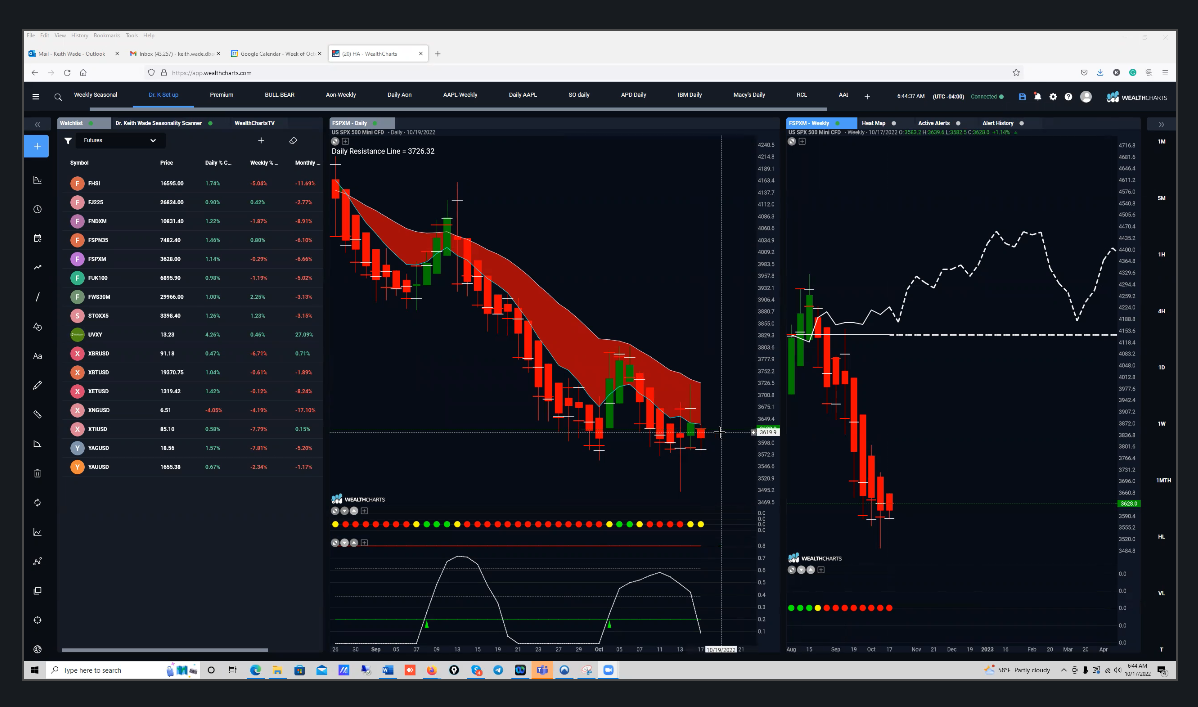Click the calendar icon in left sidebar
1198x707 pixels.
37,238
